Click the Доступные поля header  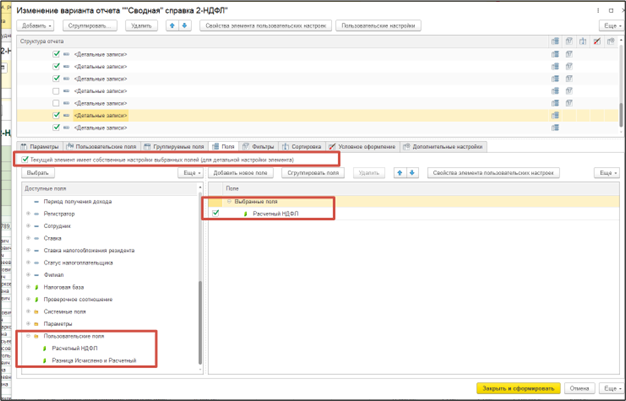point(110,189)
